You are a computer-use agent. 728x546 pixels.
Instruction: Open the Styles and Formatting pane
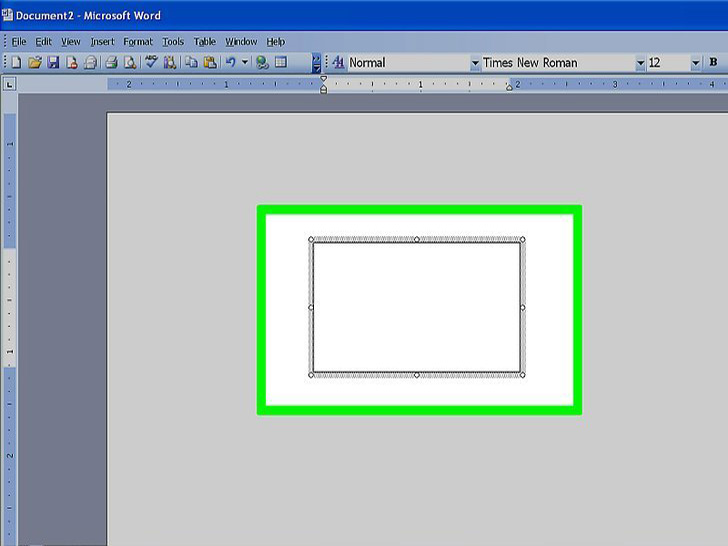click(338, 63)
